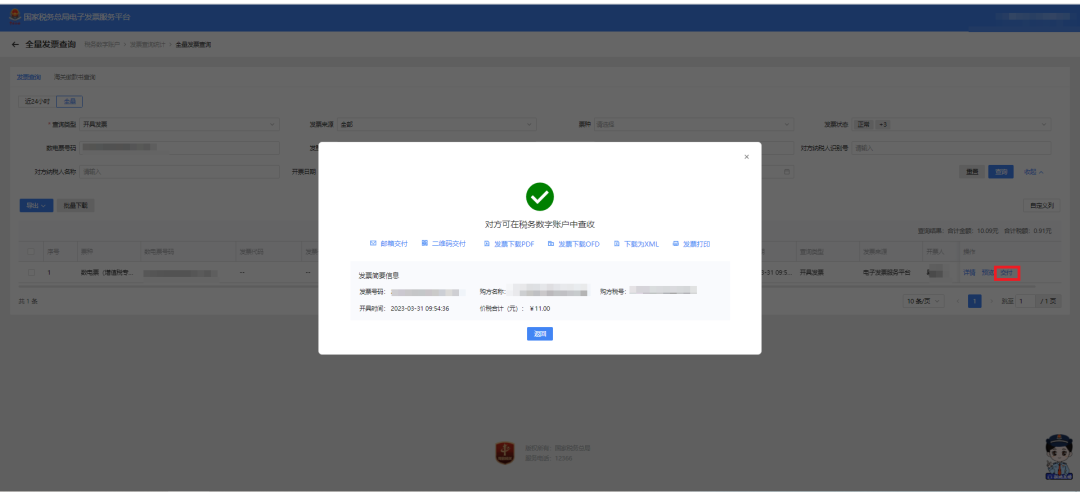The image size is (1080, 492).
Task: Open the 发票状态 dropdown
Action: click(x=952, y=125)
